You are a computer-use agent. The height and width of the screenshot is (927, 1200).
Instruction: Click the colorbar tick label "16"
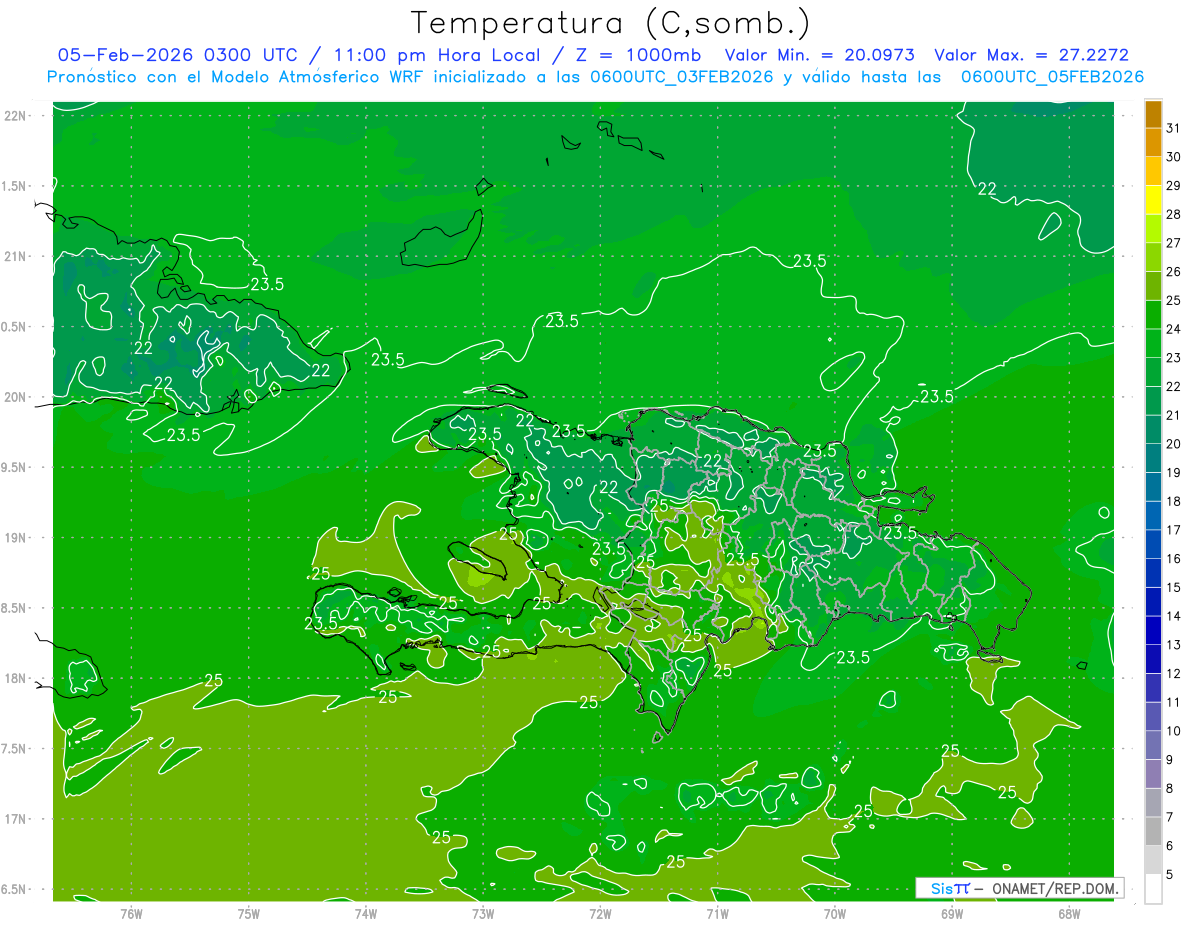(x=1174, y=559)
